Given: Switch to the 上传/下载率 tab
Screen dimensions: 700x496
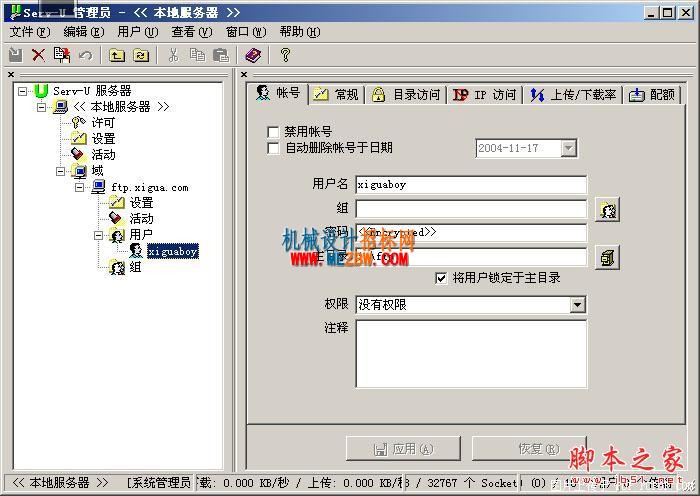Looking at the screenshot, I should click(573, 95).
